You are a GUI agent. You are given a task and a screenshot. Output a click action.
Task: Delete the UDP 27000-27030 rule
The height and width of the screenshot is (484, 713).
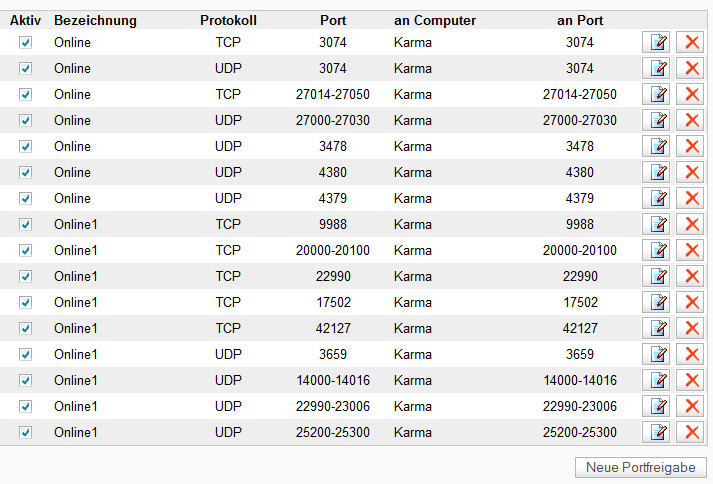click(x=690, y=120)
